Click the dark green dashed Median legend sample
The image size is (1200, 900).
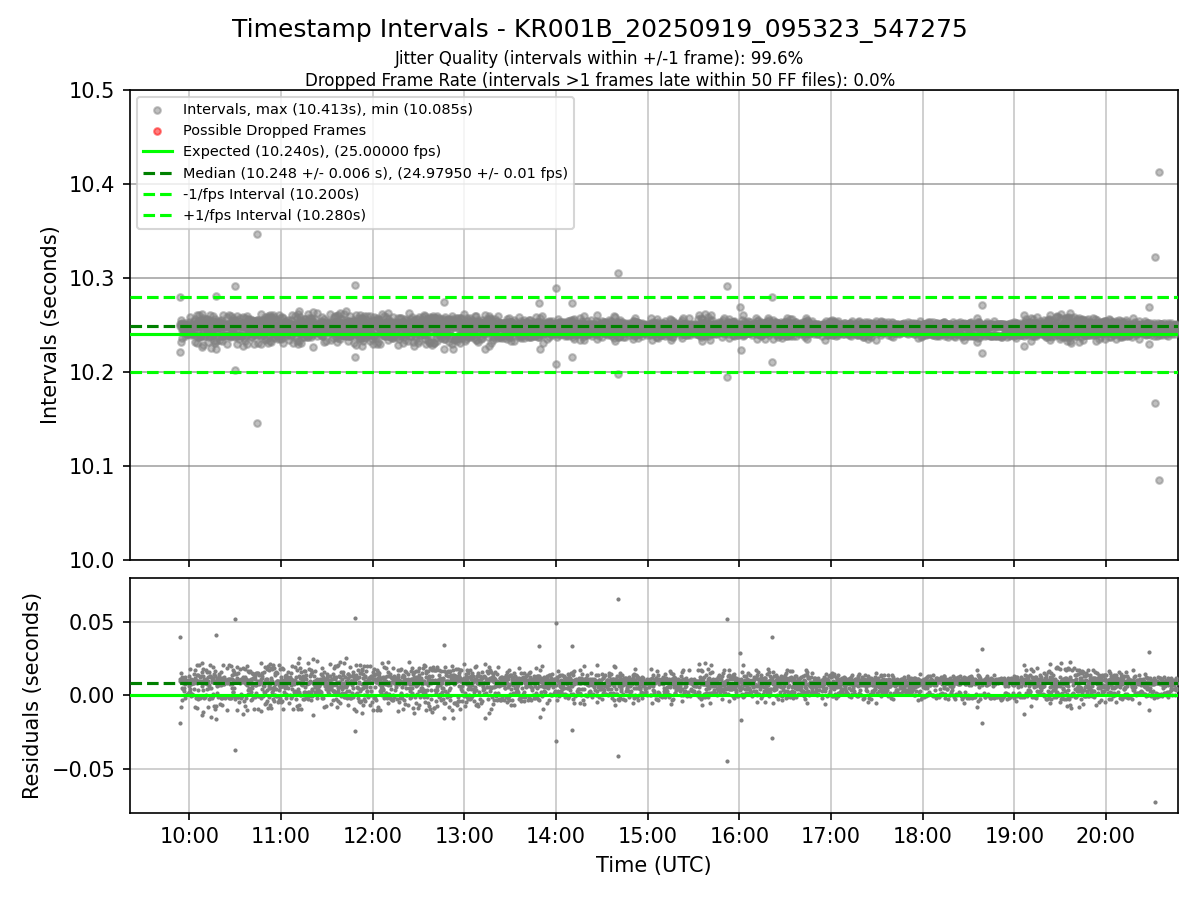point(157,173)
